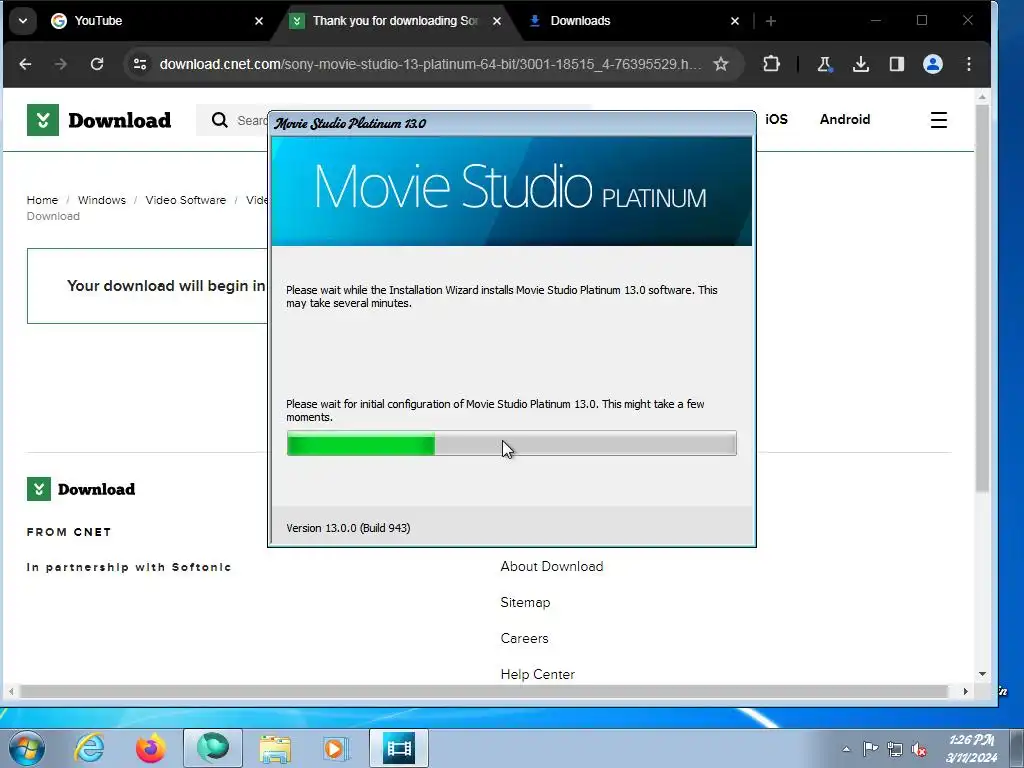Open Windows Explorer folder in taskbar
1024x768 pixels.
[275, 748]
